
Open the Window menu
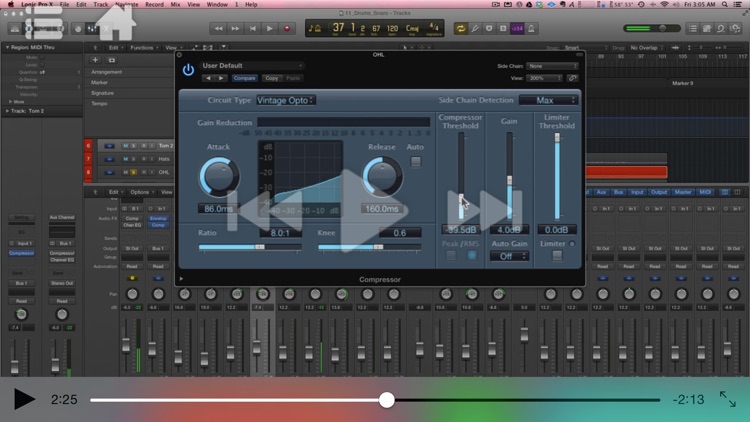coord(217,4)
